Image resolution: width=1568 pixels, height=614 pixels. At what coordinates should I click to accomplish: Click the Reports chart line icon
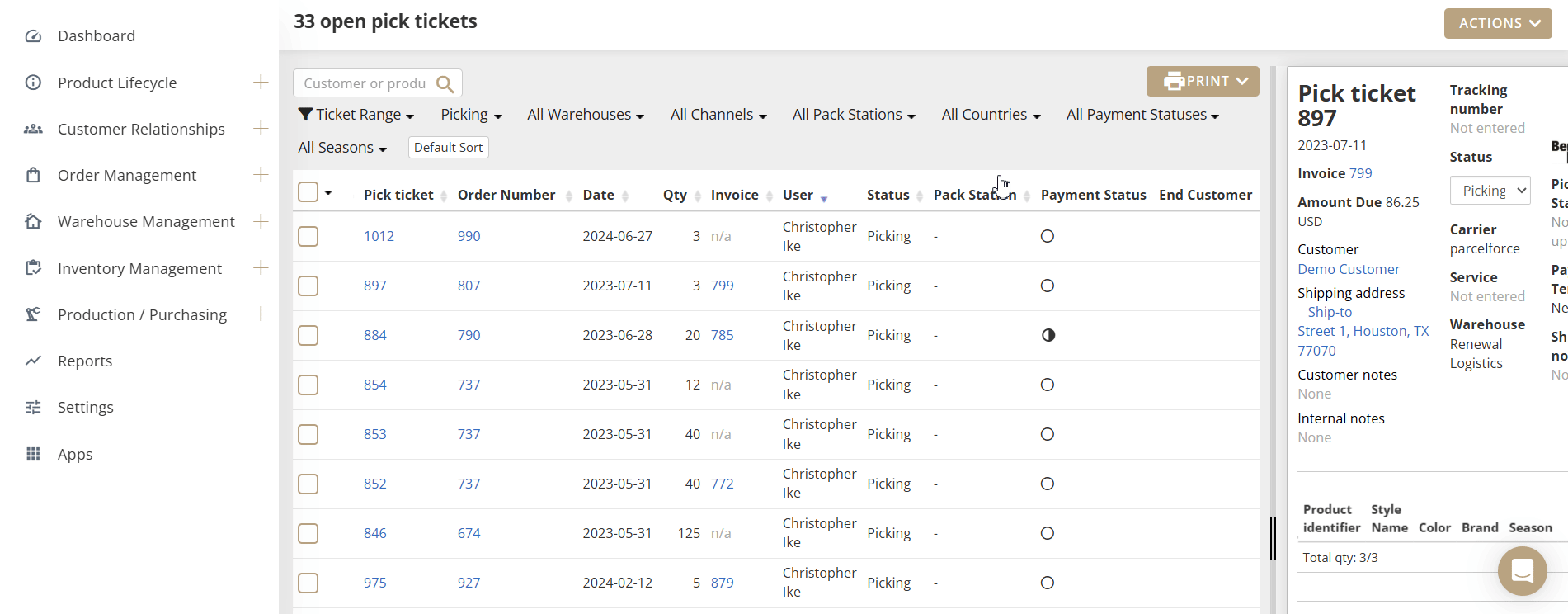[33, 361]
